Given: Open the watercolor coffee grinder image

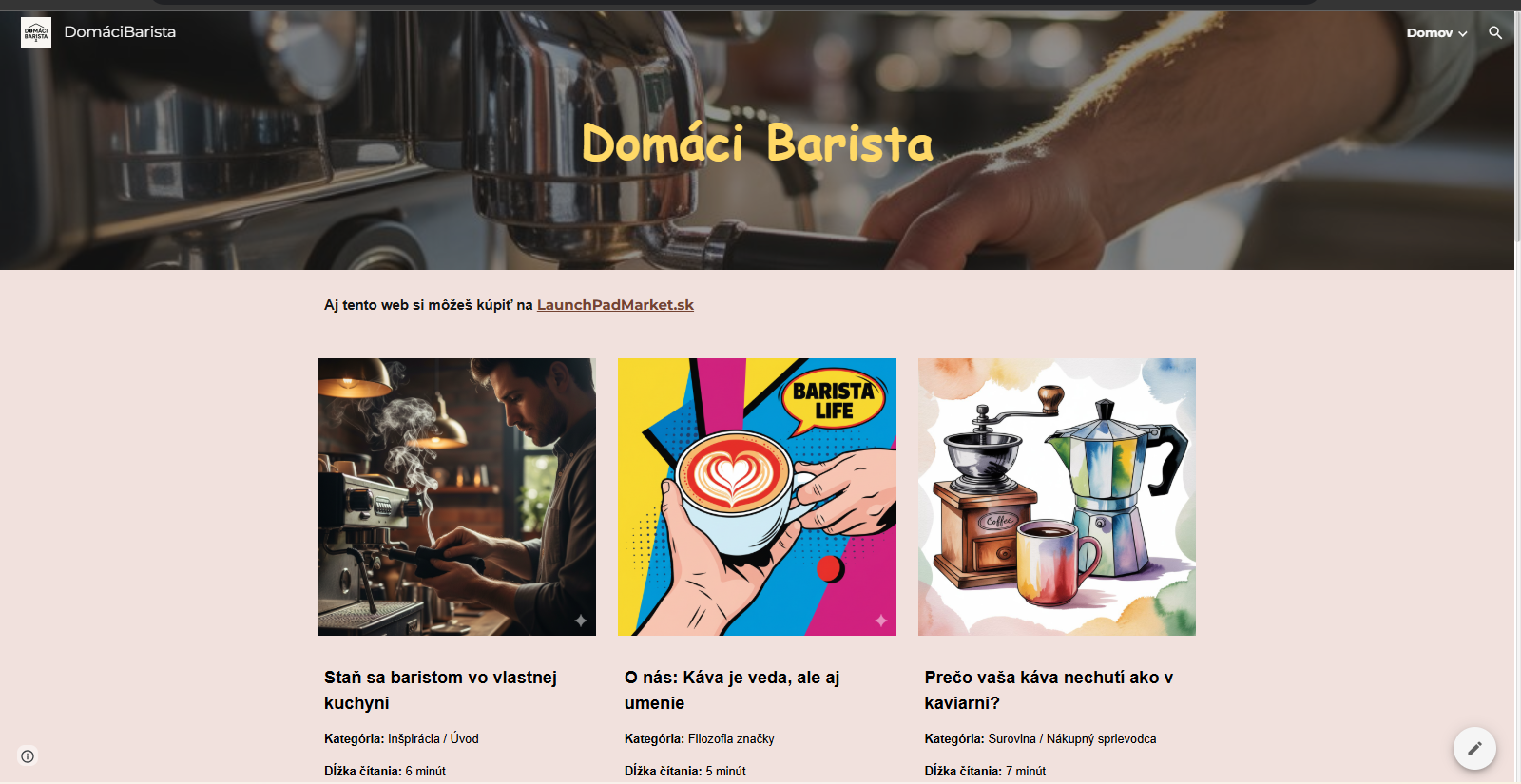Looking at the screenshot, I should (x=1057, y=497).
